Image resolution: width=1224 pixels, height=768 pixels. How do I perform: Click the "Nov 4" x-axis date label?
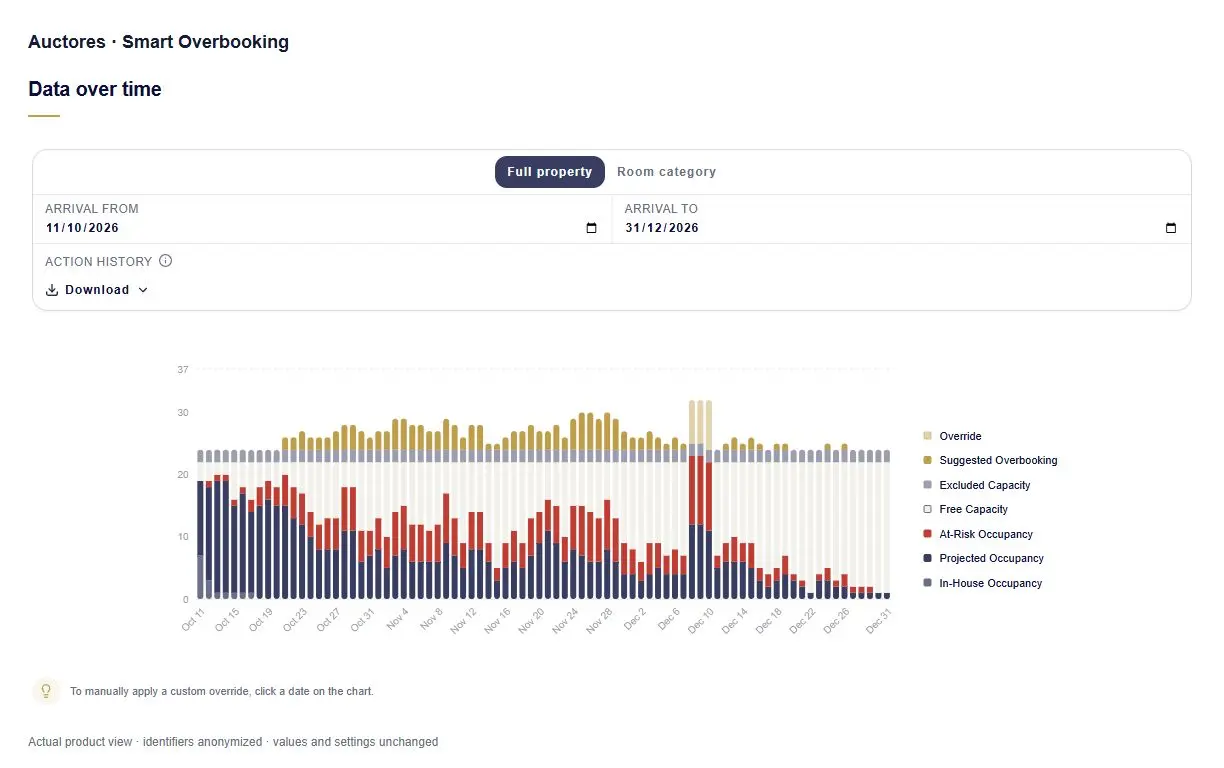[396, 619]
